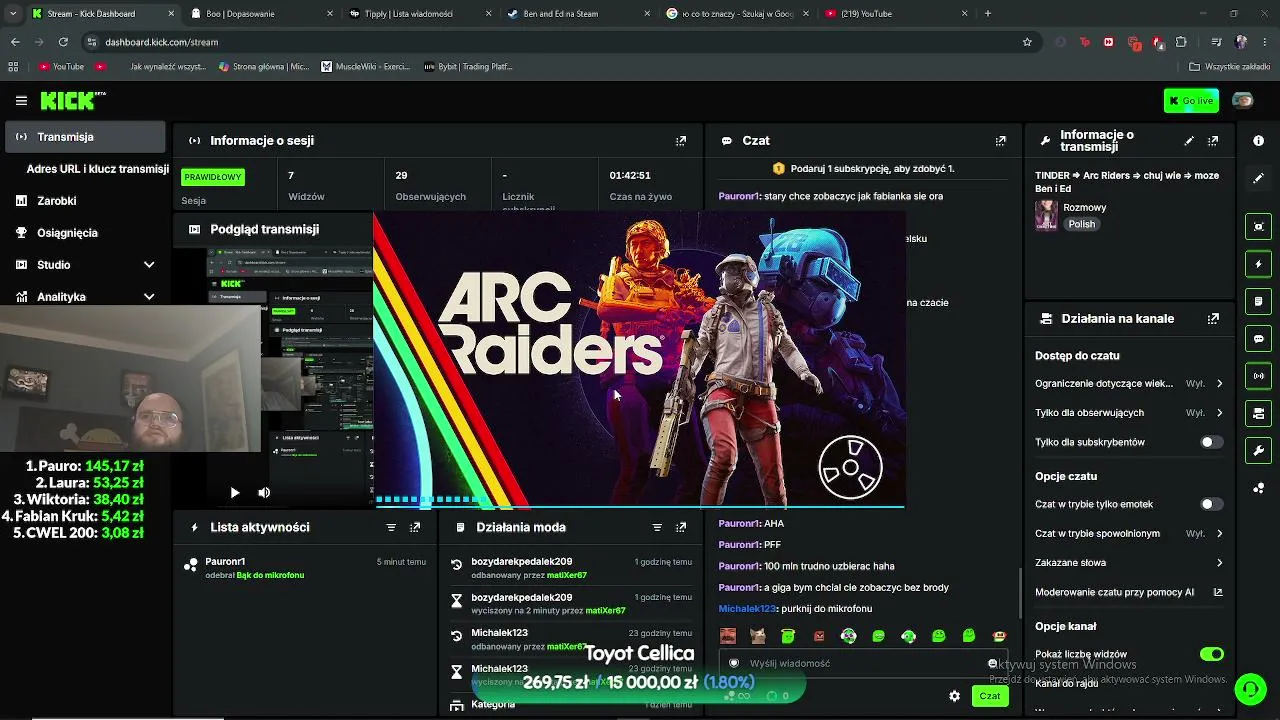The width and height of the screenshot is (1280, 720).
Task: Switch to the Ben and Ed na Steam tab
Action: pyautogui.click(x=580, y=14)
